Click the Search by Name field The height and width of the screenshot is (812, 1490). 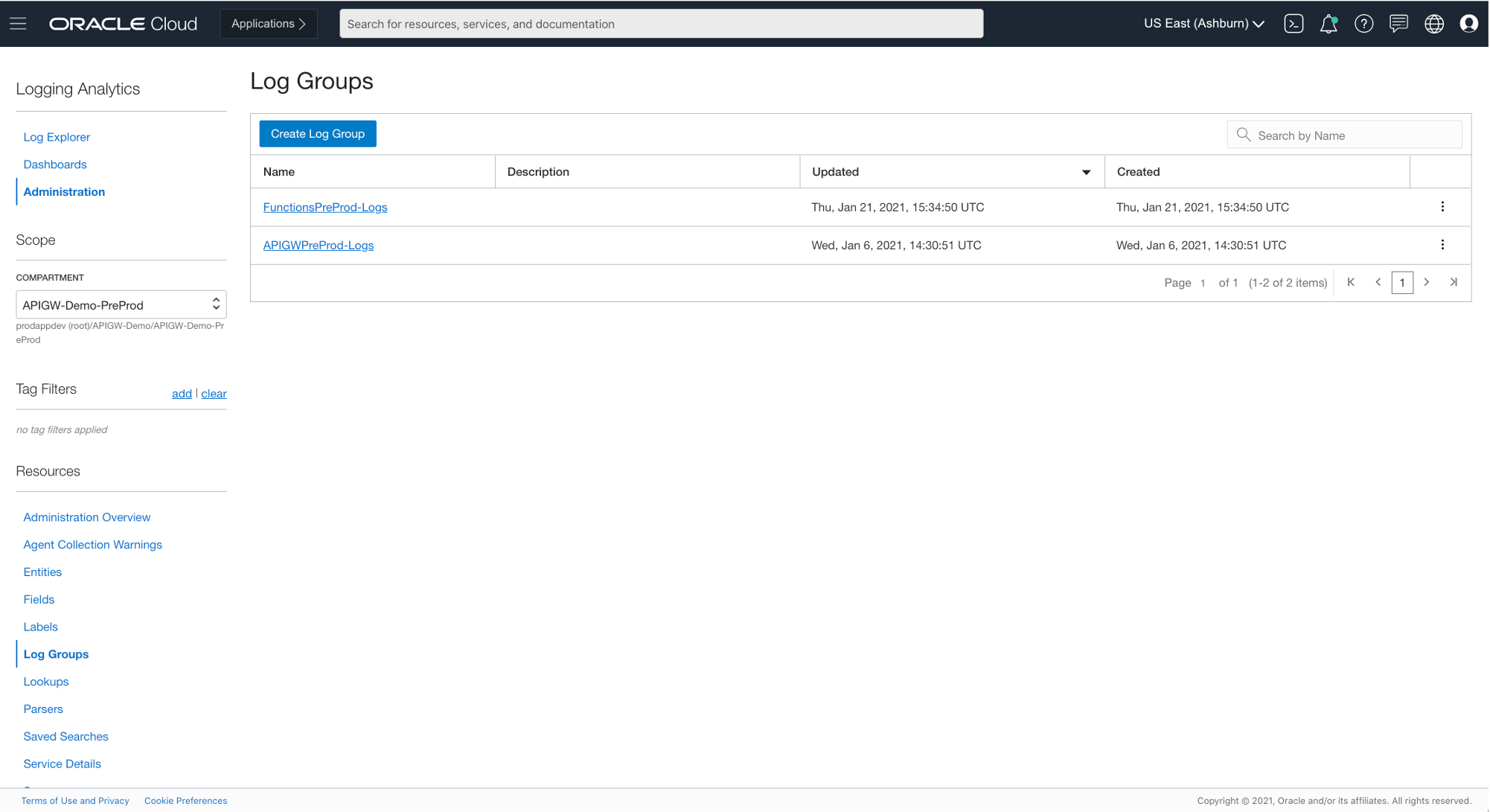(x=1344, y=135)
